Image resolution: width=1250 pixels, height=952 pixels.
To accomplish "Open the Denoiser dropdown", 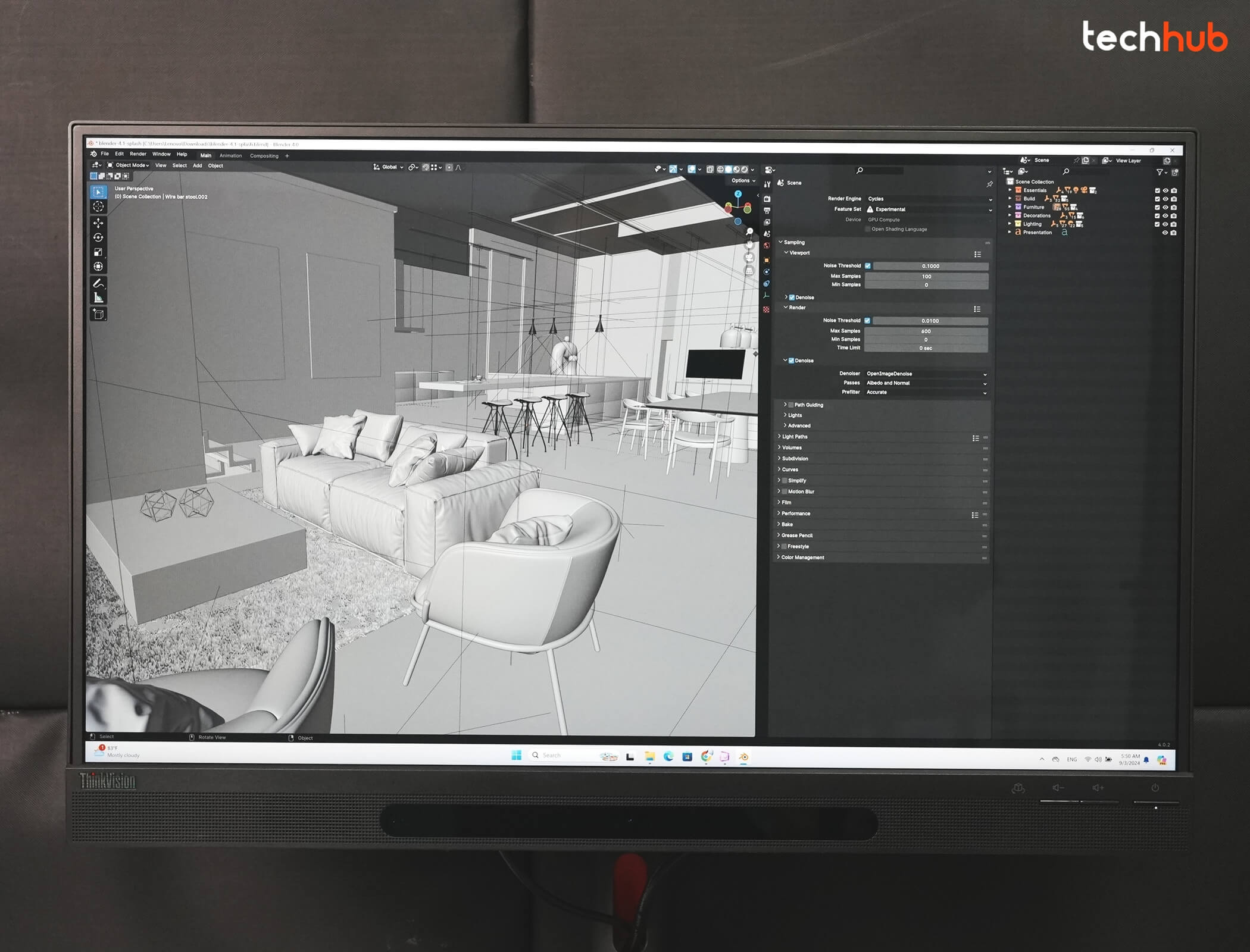I will click(x=926, y=374).
